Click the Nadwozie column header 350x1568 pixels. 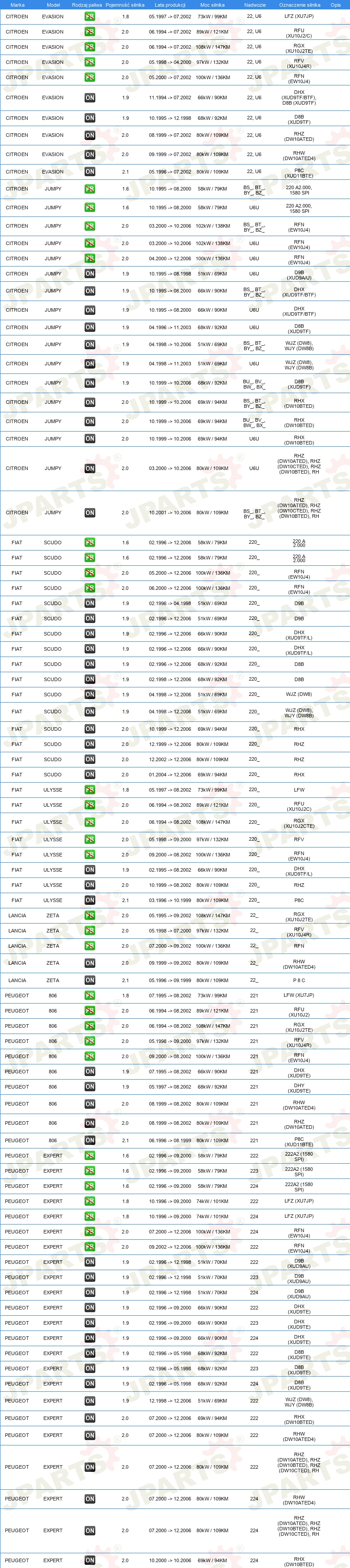pyautogui.click(x=255, y=5)
